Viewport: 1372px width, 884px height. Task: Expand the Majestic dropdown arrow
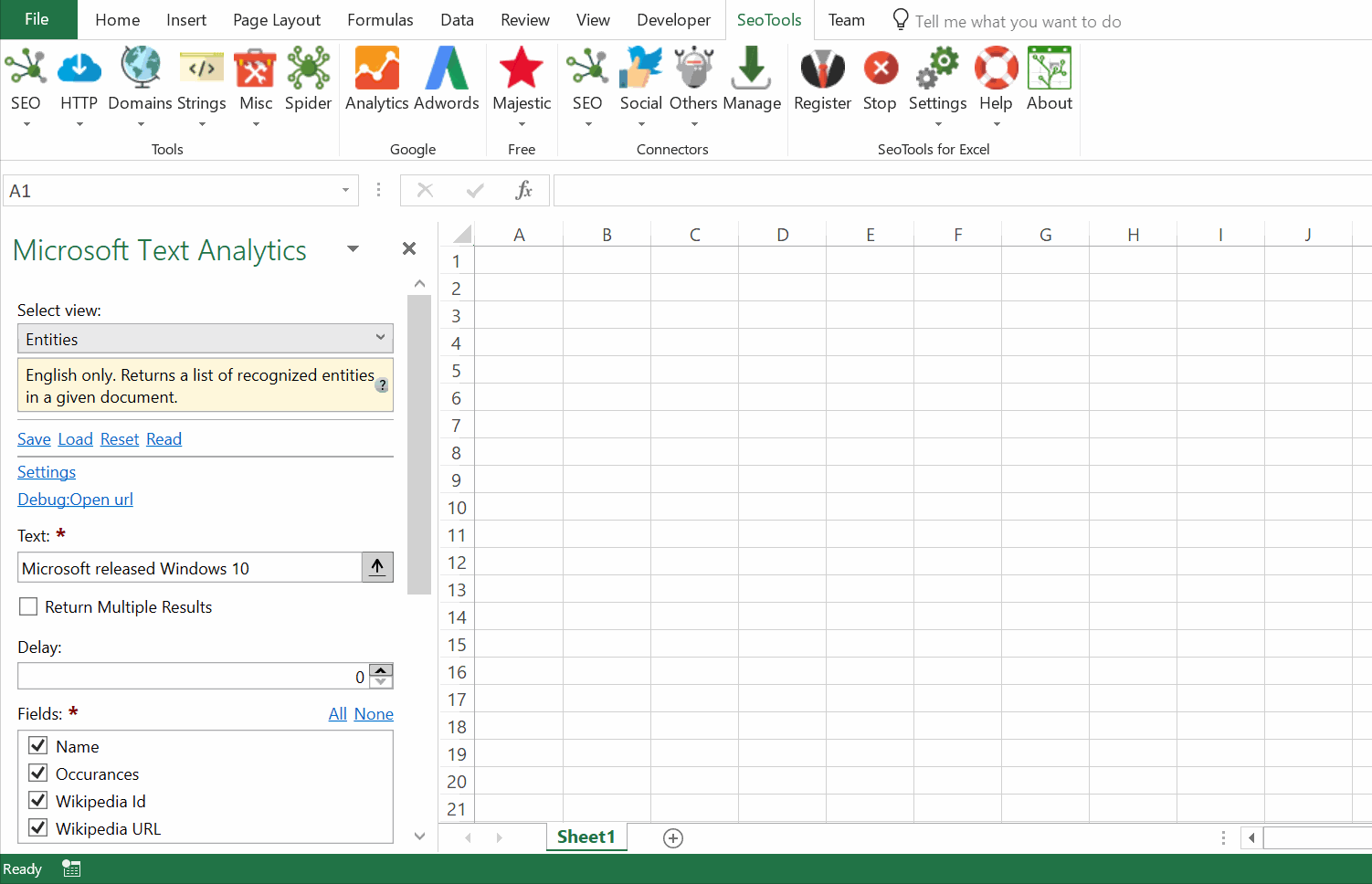pos(522,124)
